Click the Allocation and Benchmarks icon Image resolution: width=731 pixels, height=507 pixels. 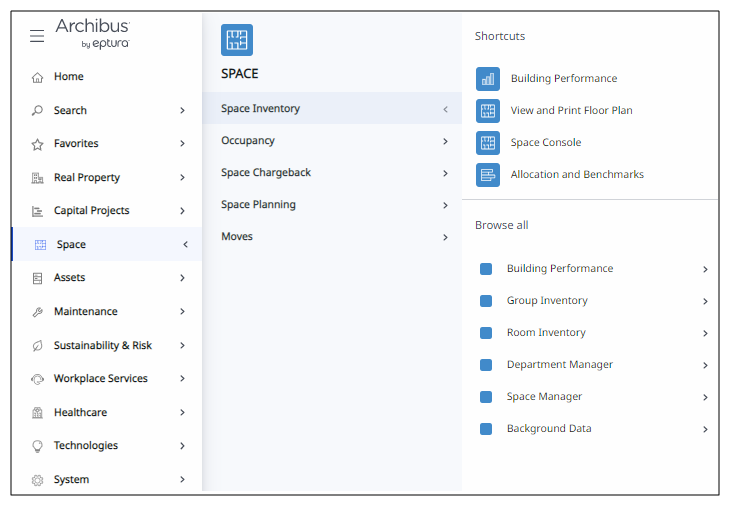pyautogui.click(x=488, y=175)
